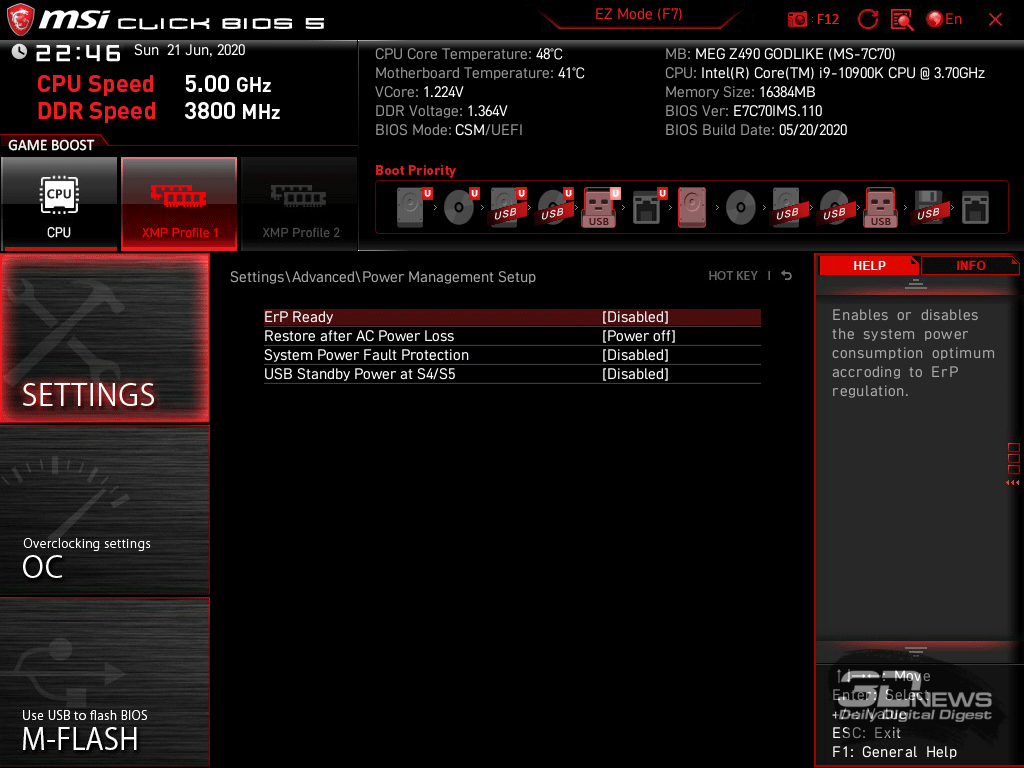1024x768 pixels.
Task: Click the clock icon beside the time
Action: [19, 52]
